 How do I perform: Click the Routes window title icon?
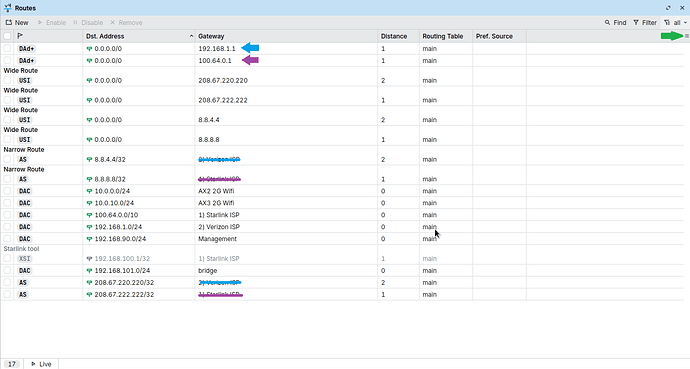tap(7, 8)
